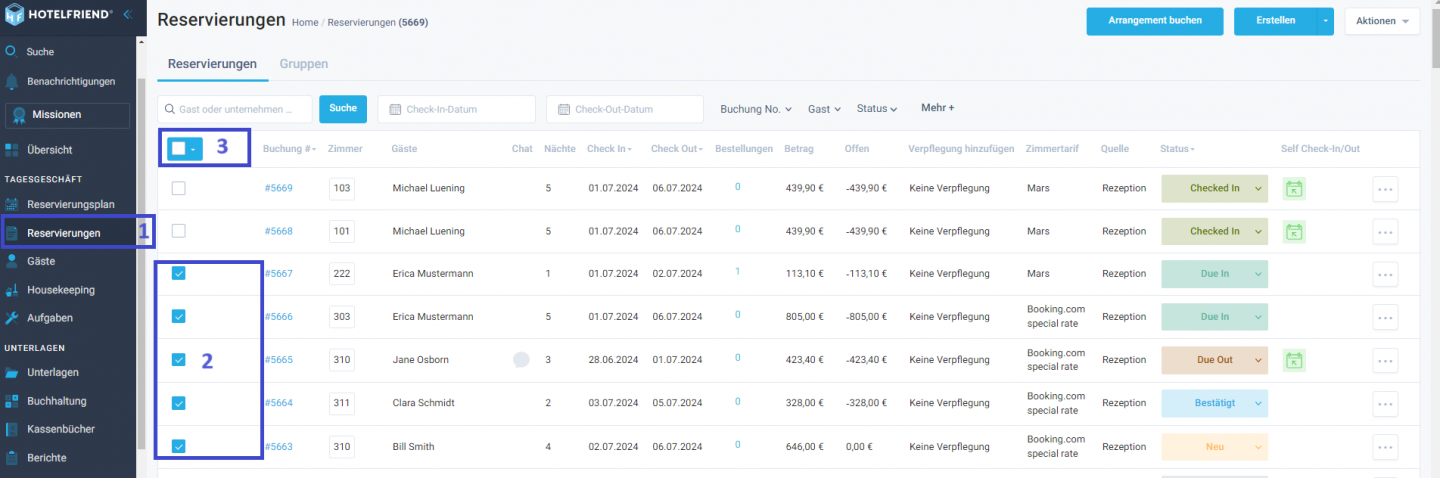Screen dimensions: 1440x478
Task: Click the self check-out icon for booking #5665
Action: [1294, 360]
